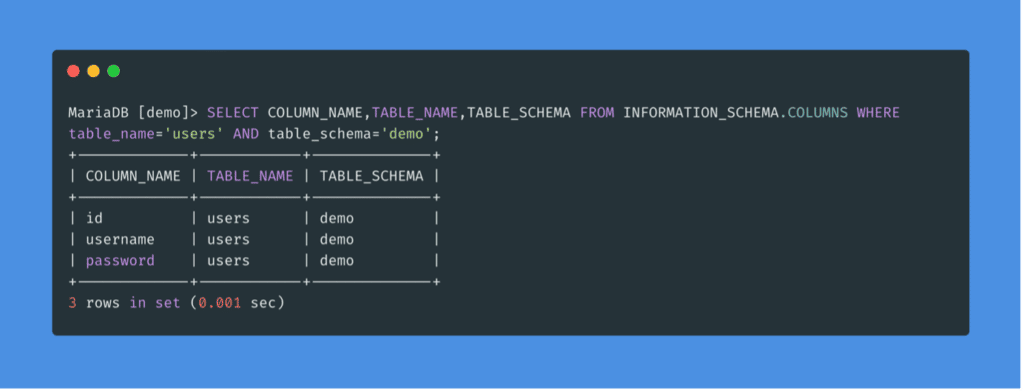The image size is (1024, 391).
Task: Click the username row cell
Action: (x=120, y=240)
